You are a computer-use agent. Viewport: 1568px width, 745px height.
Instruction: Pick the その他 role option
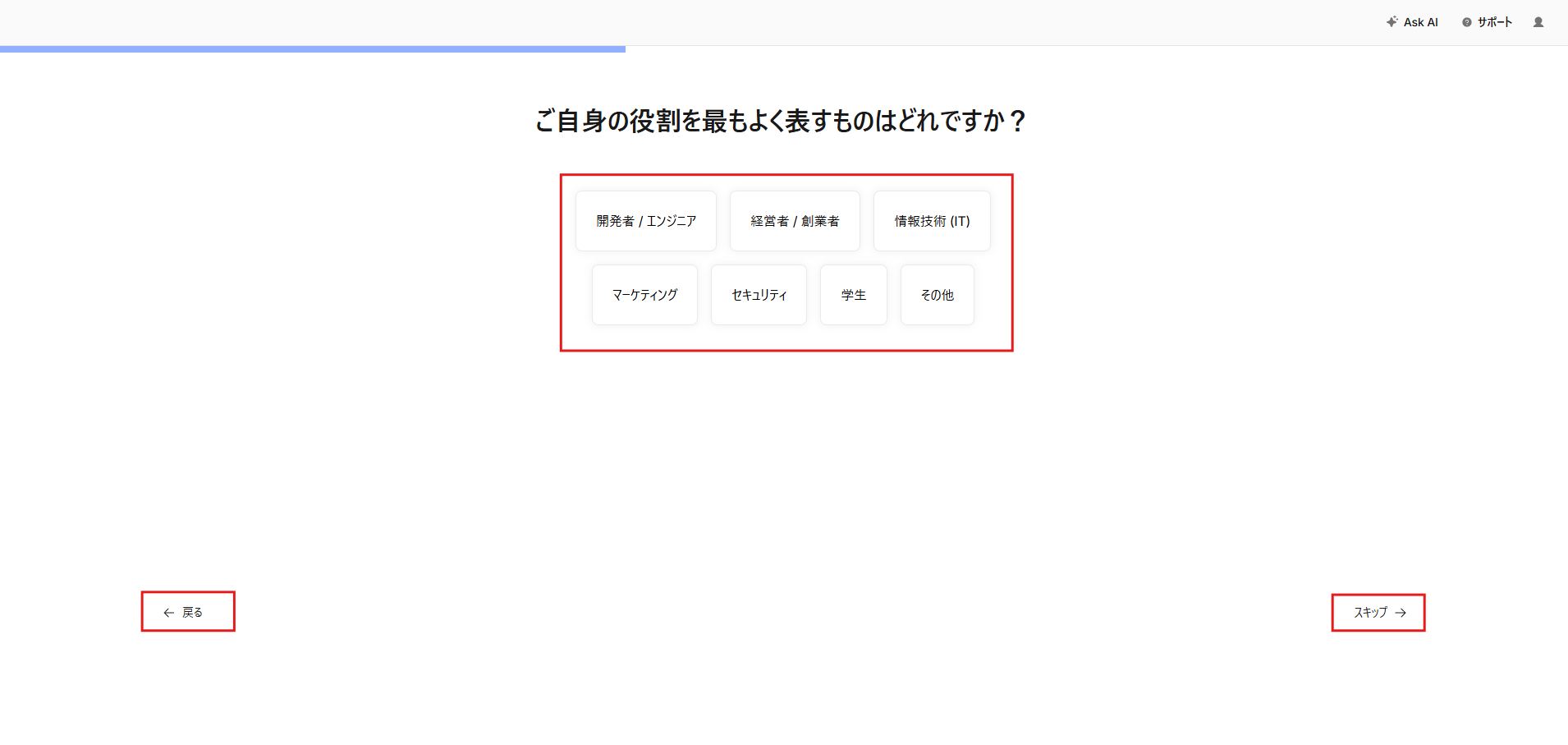coord(937,295)
